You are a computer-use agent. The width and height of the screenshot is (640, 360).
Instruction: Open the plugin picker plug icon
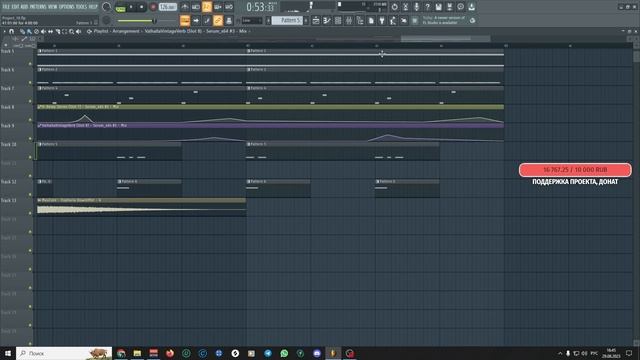click(382, 20)
